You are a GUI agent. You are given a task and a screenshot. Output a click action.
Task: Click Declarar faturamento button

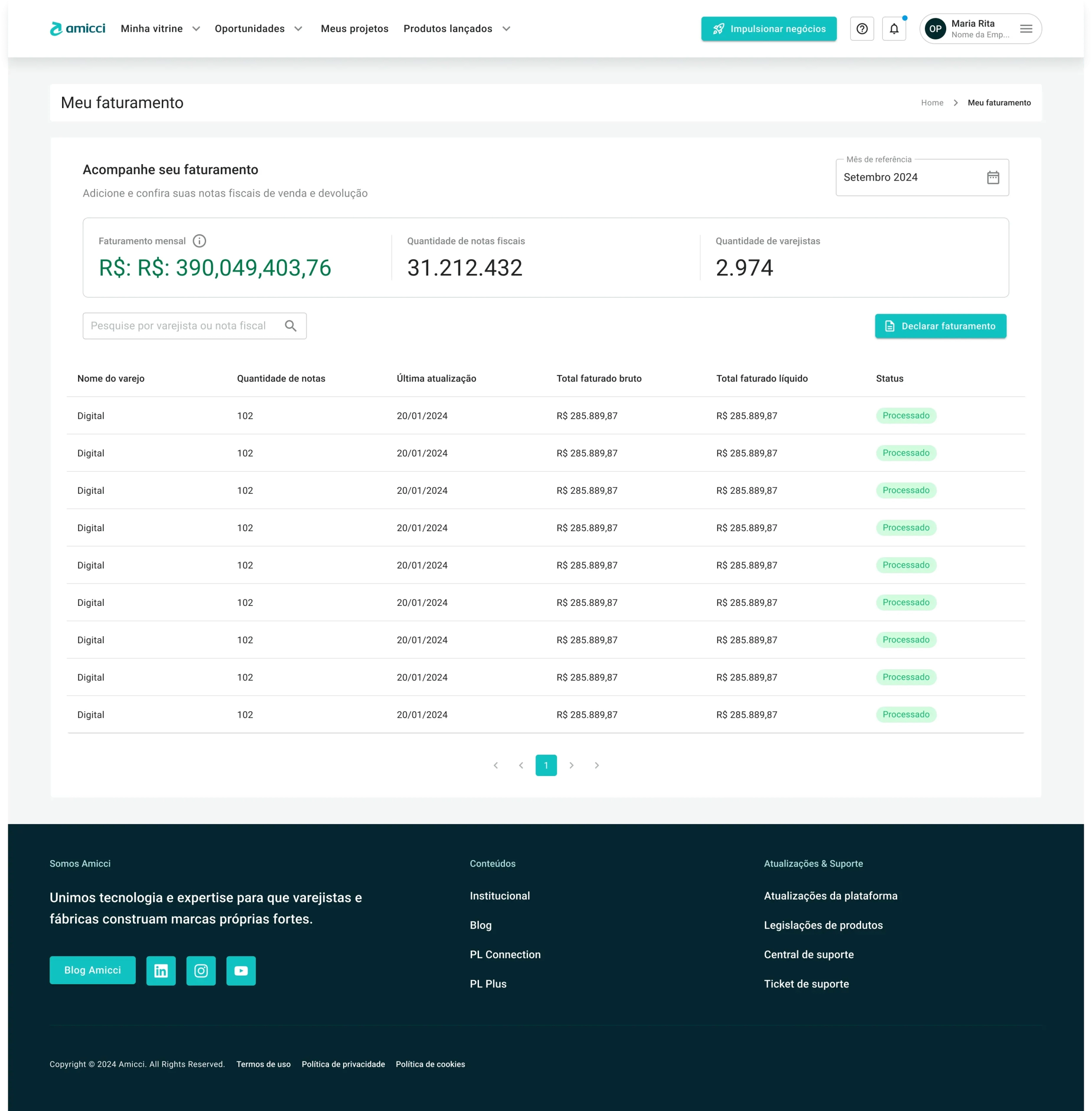(940, 326)
